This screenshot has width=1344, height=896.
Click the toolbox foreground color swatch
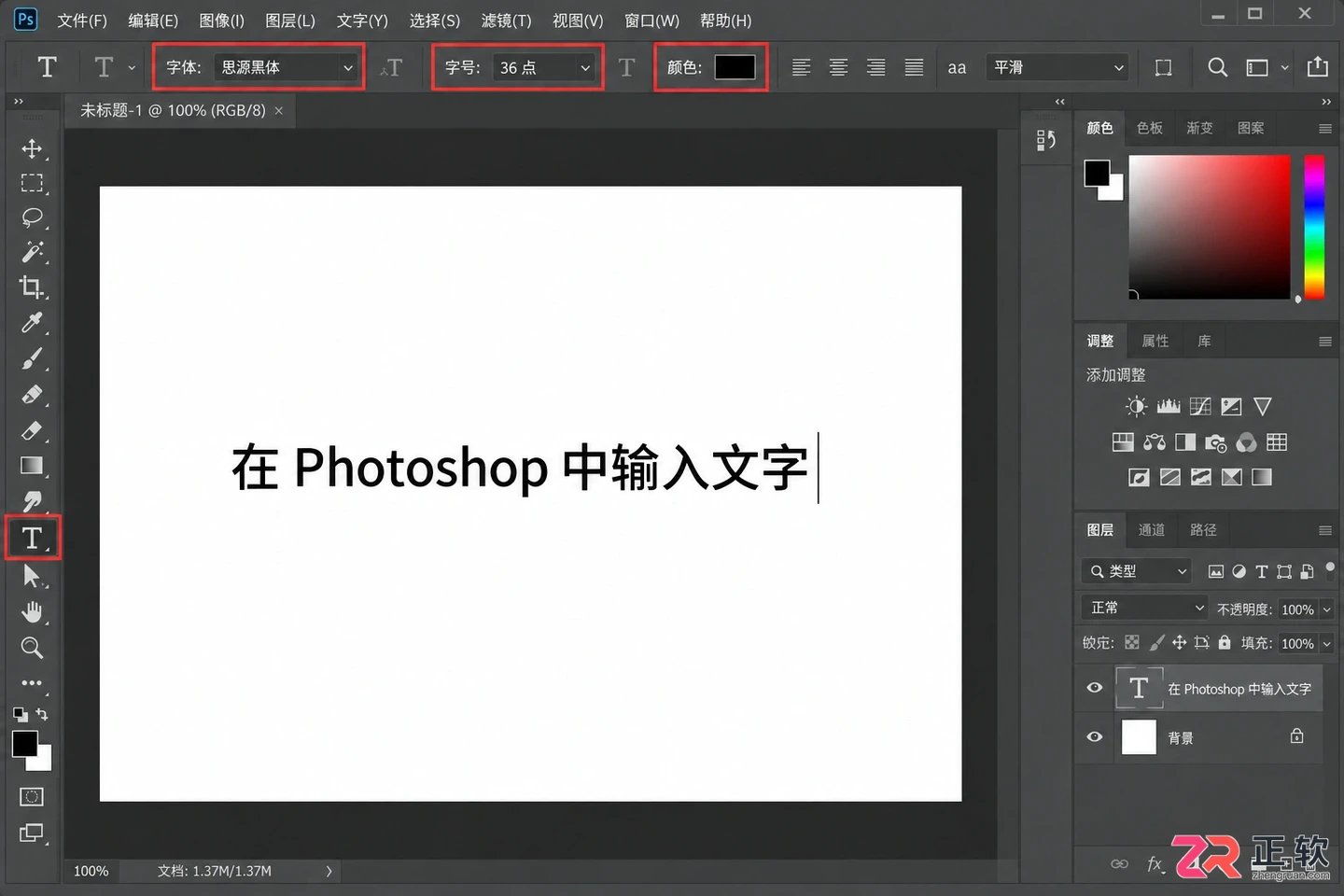[x=24, y=744]
